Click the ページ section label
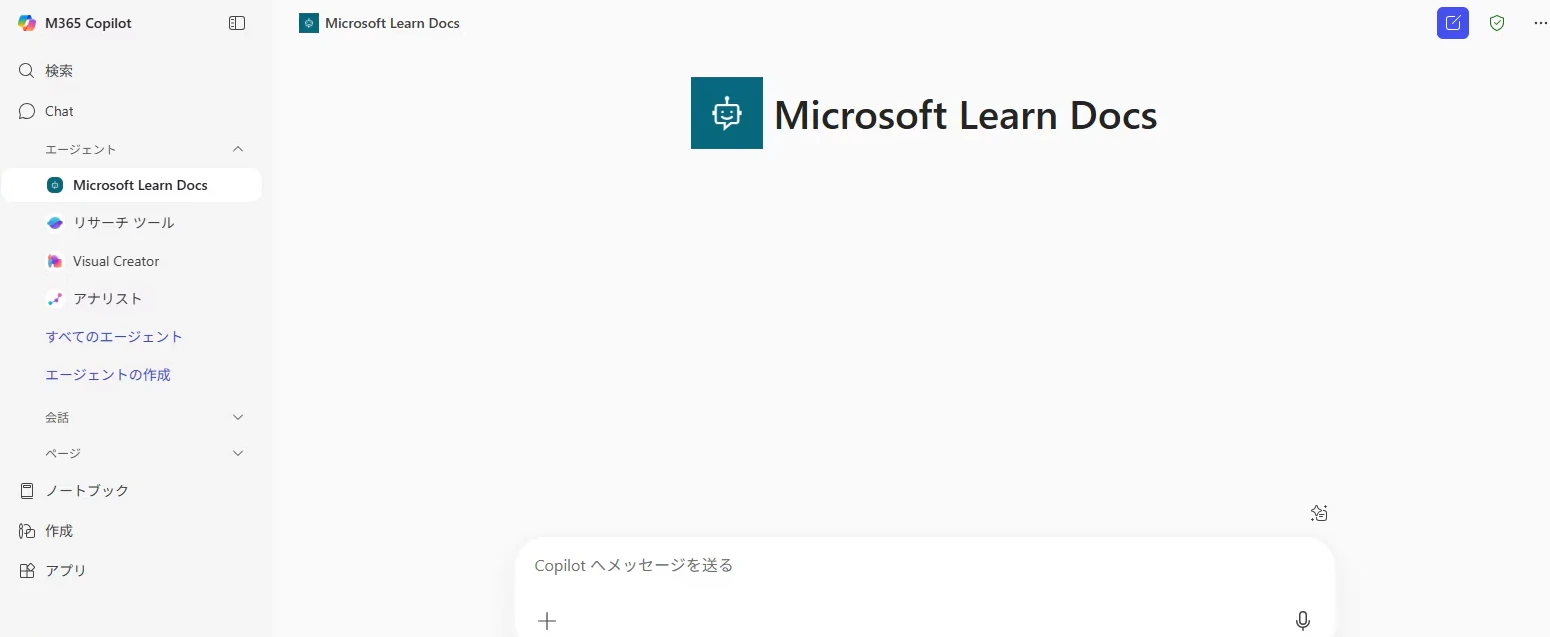This screenshot has height=637, width=1550. [x=63, y=453]
